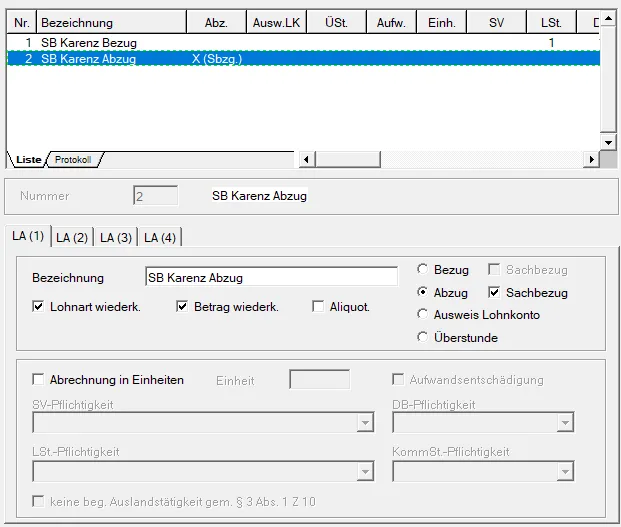Image resolution: width=621 pixels, height=527 pixels.
Task: Click the LSt. column header
Action: (x=551, y=23)
